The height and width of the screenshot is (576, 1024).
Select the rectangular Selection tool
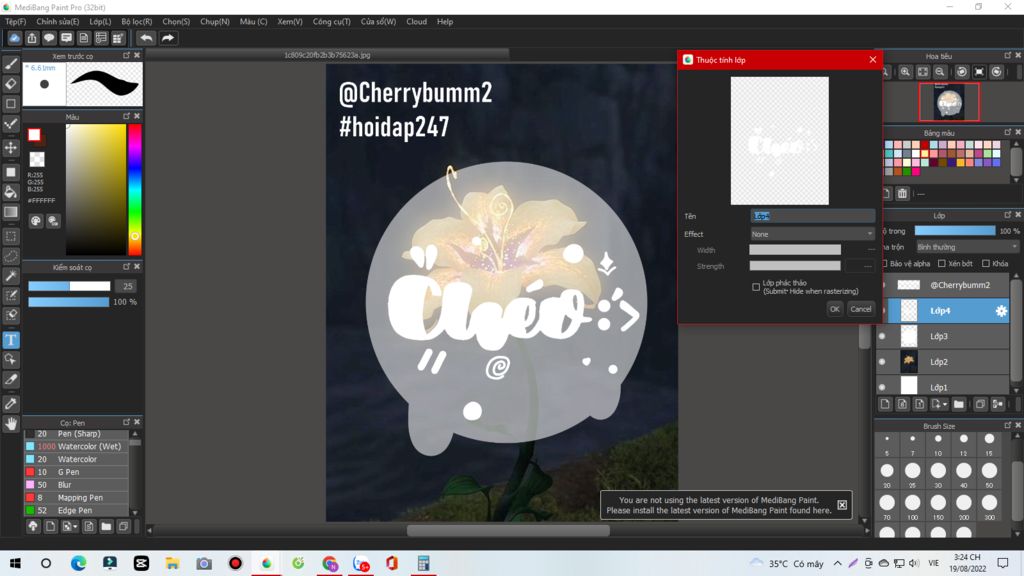11,236
